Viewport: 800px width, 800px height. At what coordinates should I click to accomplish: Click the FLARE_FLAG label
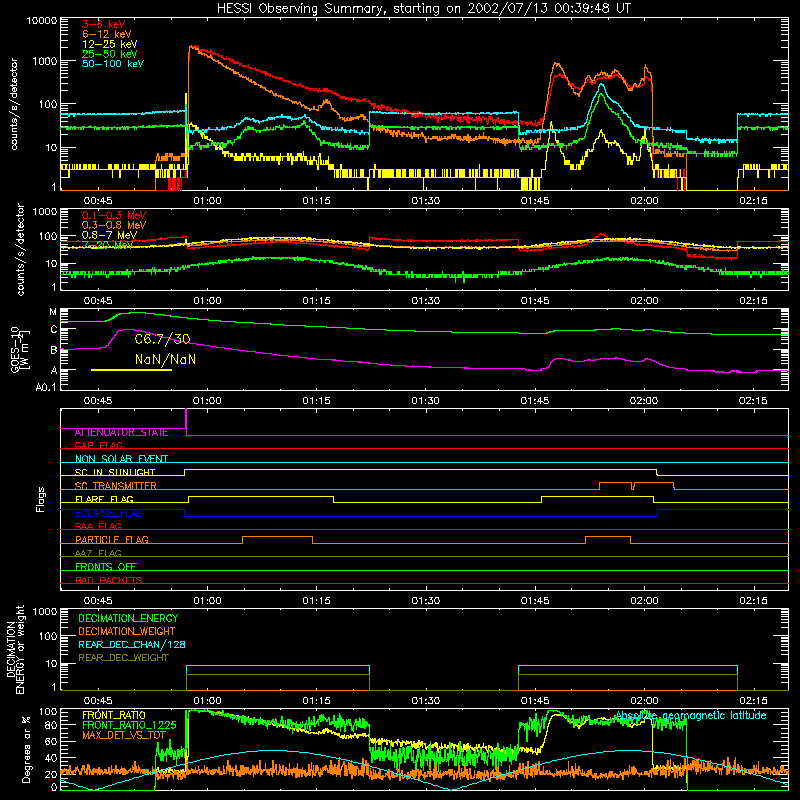click(104, 499)
